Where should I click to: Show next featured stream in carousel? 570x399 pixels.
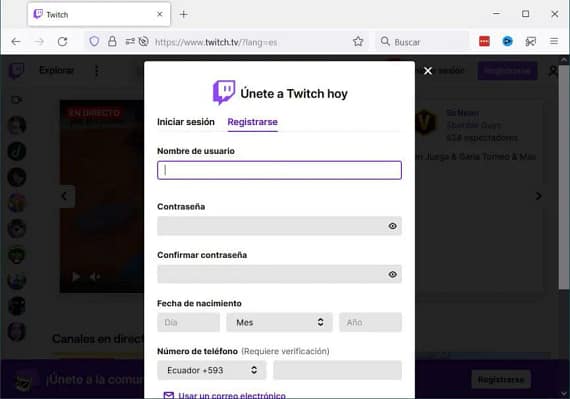(x=539, y=196)
